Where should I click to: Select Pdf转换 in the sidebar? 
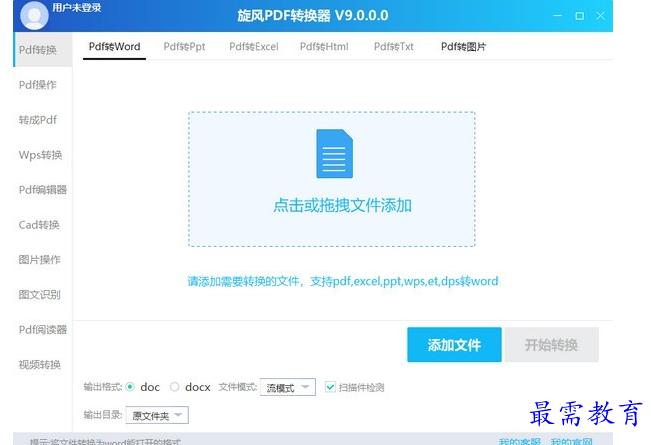pyautogui.click(x=43, y=50)
